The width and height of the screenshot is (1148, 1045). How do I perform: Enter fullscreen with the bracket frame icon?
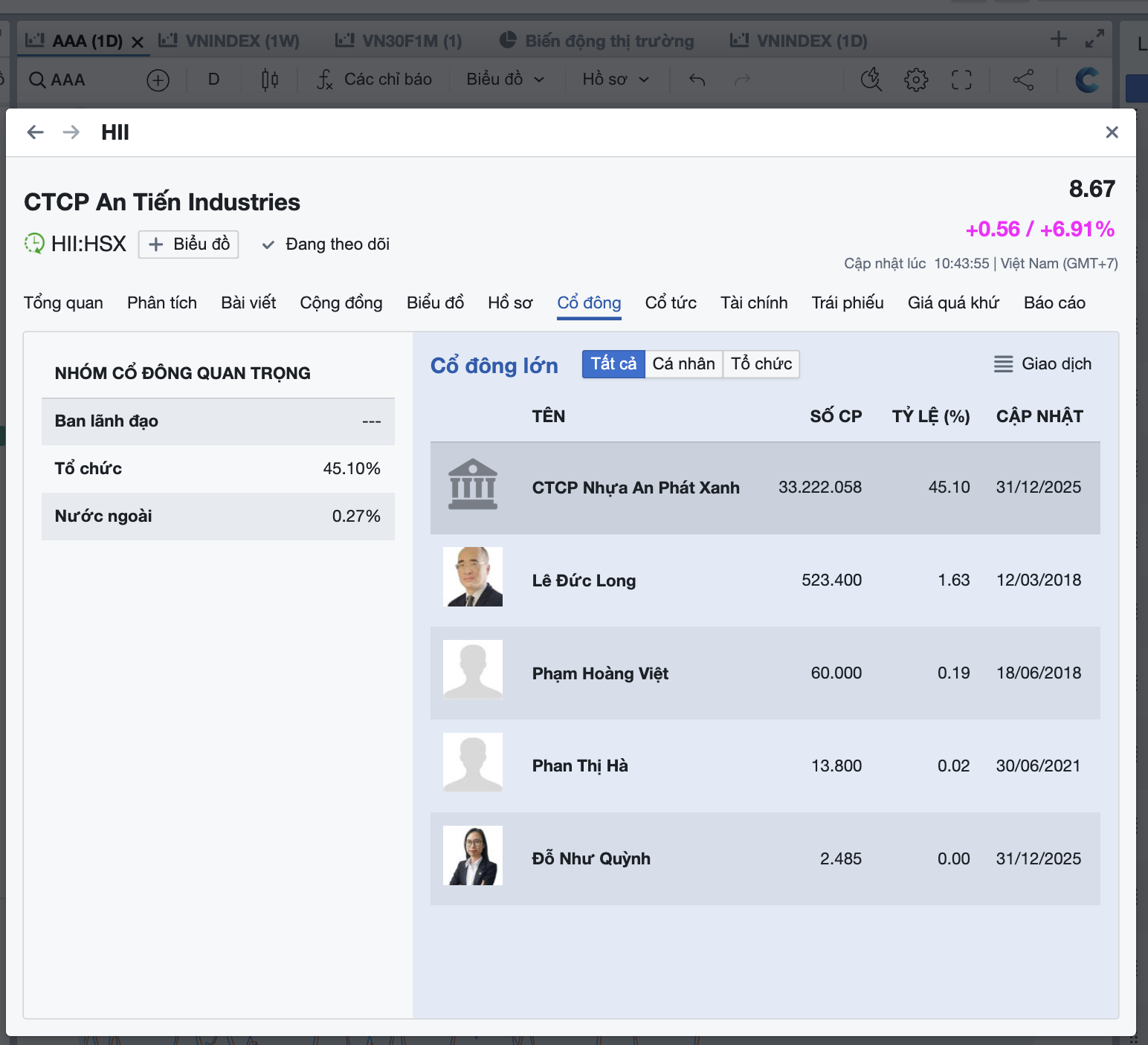[x=961, y=80]
